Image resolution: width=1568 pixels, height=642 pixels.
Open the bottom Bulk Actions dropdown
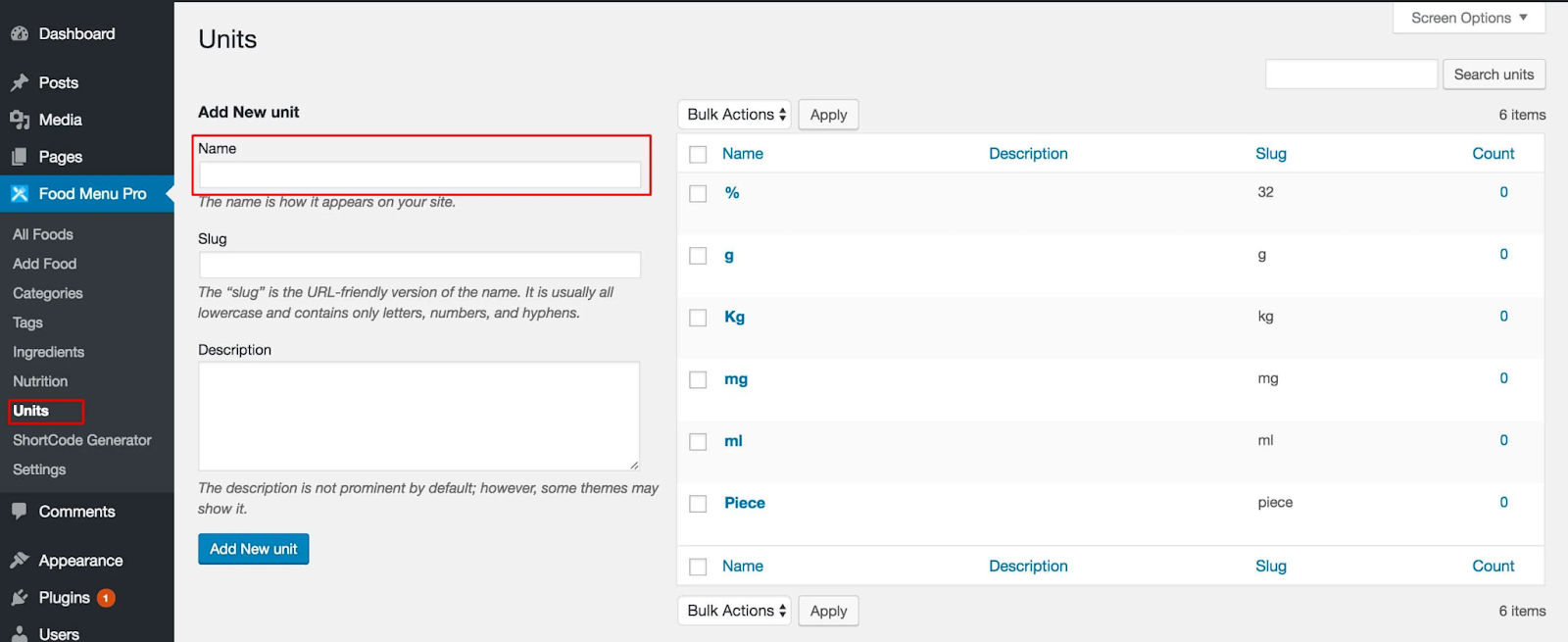point(734,611)
